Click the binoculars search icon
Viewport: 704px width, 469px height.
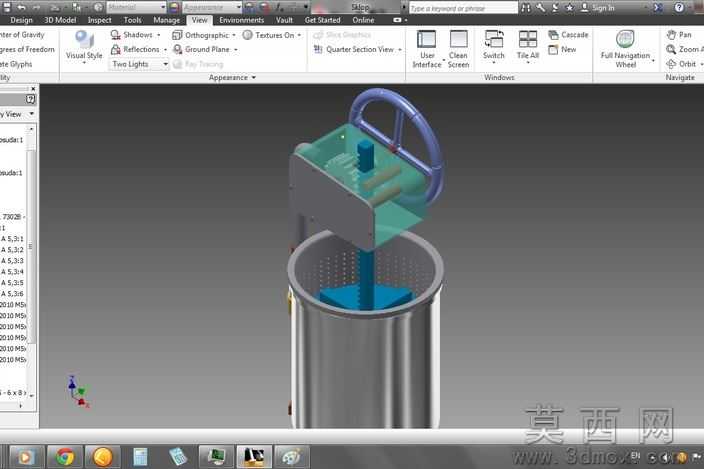(x=526, y=8)
